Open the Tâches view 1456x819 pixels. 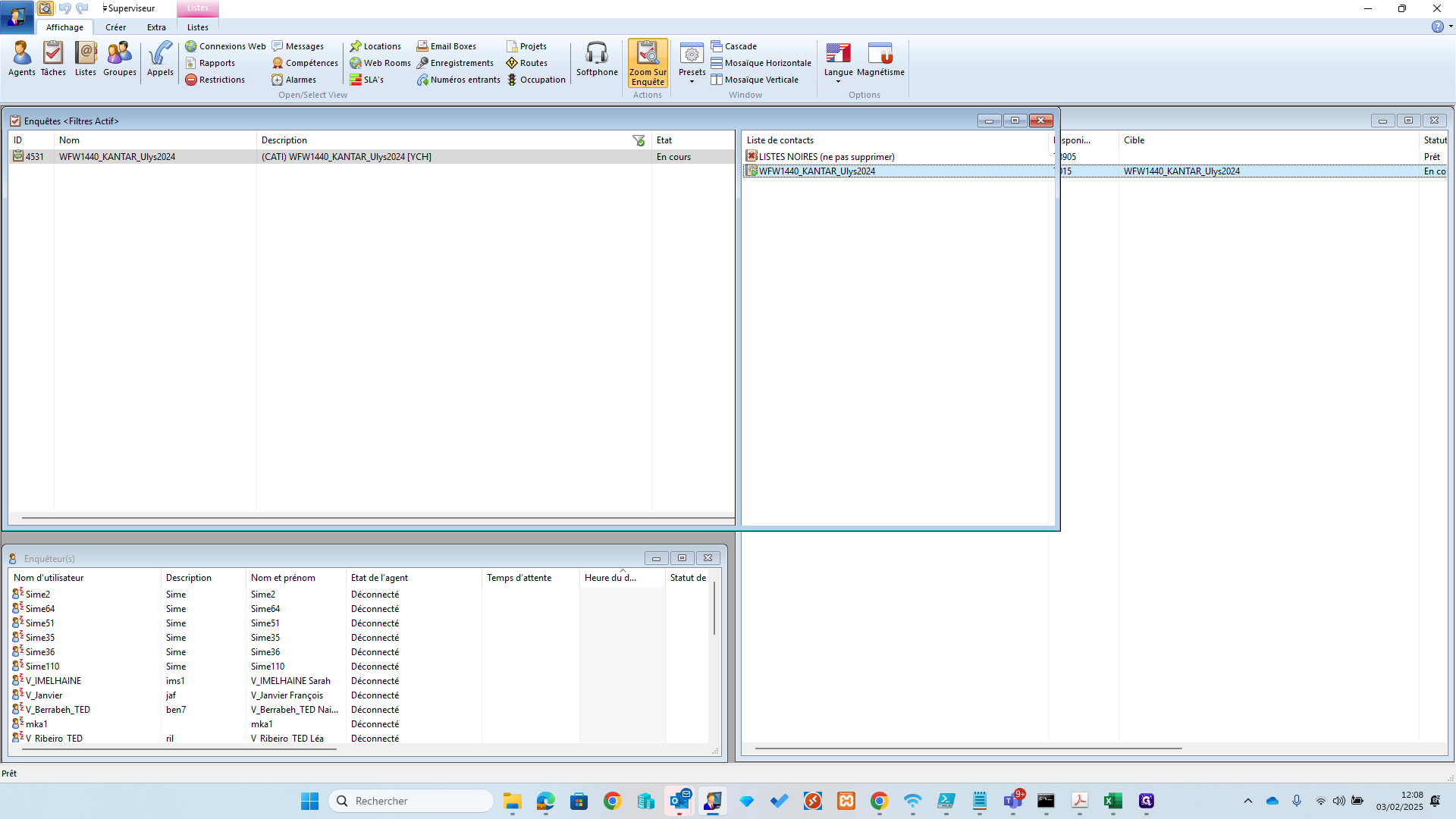click(53, 59)
